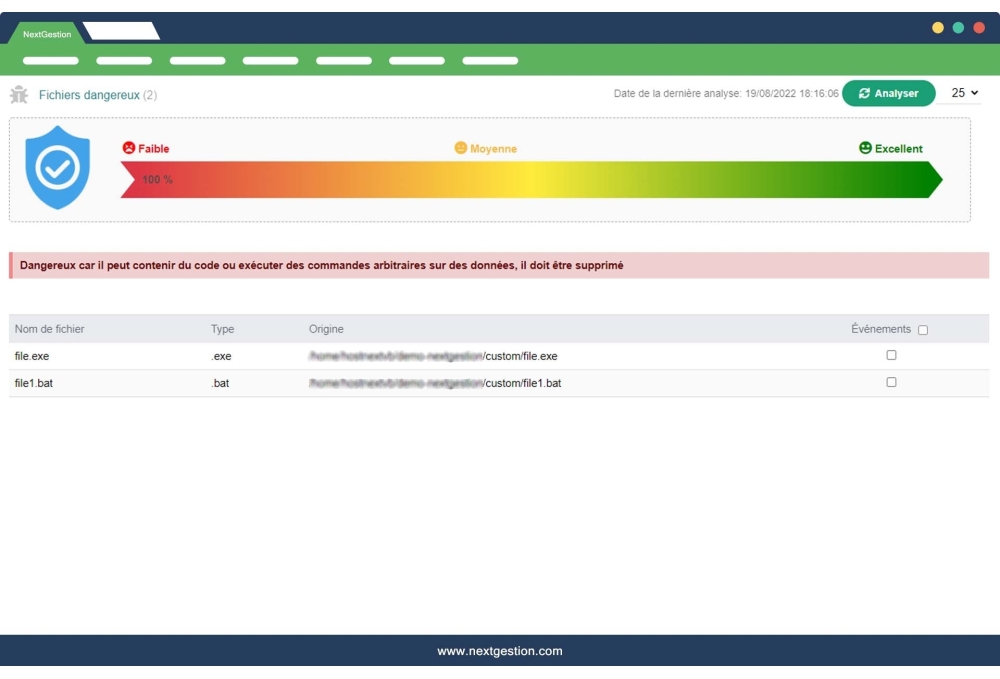This screenshot has width=1000, height=679.
Task: Toggle the Événements select-all checkbox
Action: (x=922, y=330)
